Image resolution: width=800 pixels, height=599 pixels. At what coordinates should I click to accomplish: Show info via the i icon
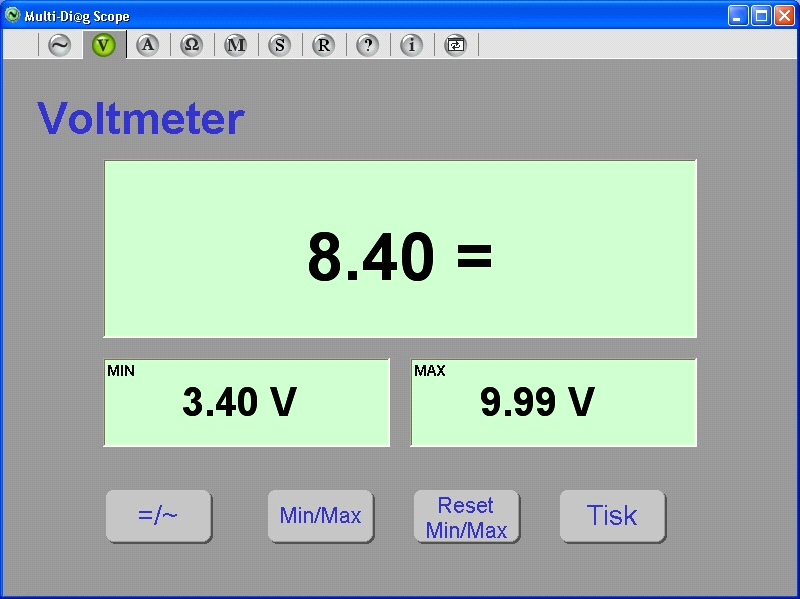pos(411,45)
